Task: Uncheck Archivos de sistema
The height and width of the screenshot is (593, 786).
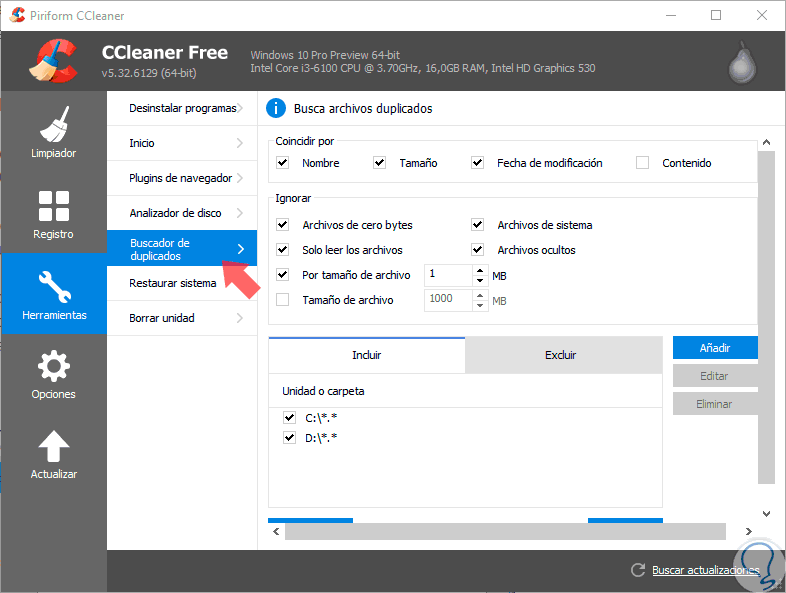Action: (x=477, y=225)
